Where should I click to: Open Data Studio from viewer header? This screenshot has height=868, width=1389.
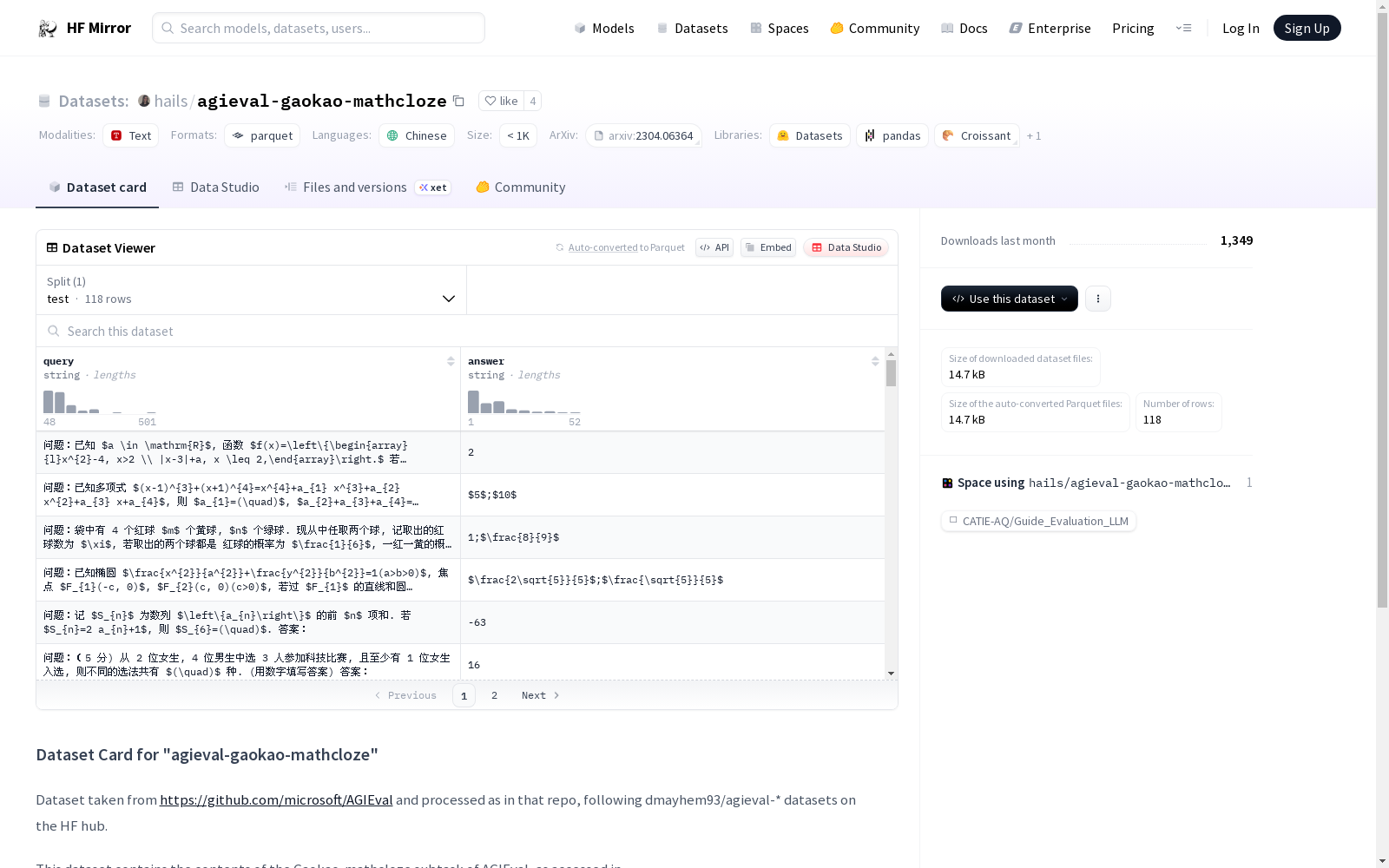[x=846, y=247]
